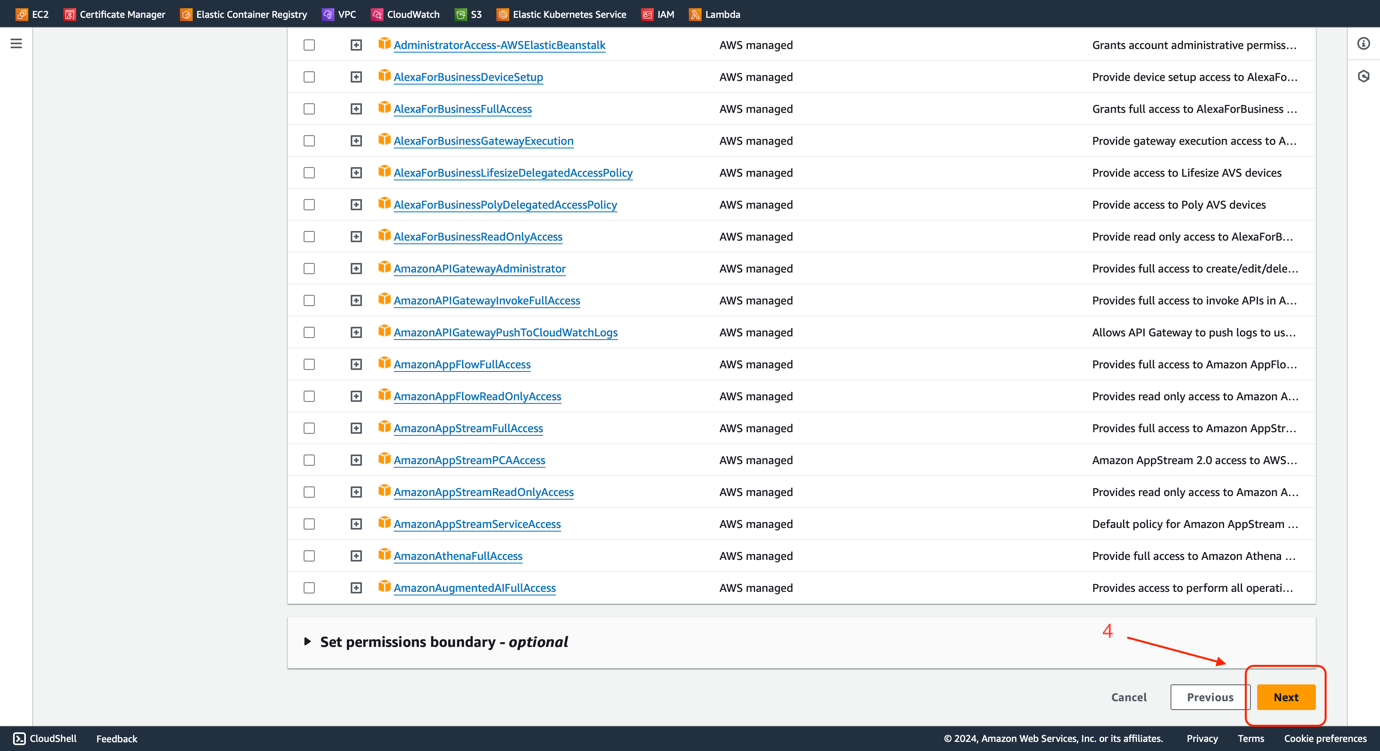1380x751 pixels.
Task: Click the Previous button
Action: click(x=1210, y=697)
